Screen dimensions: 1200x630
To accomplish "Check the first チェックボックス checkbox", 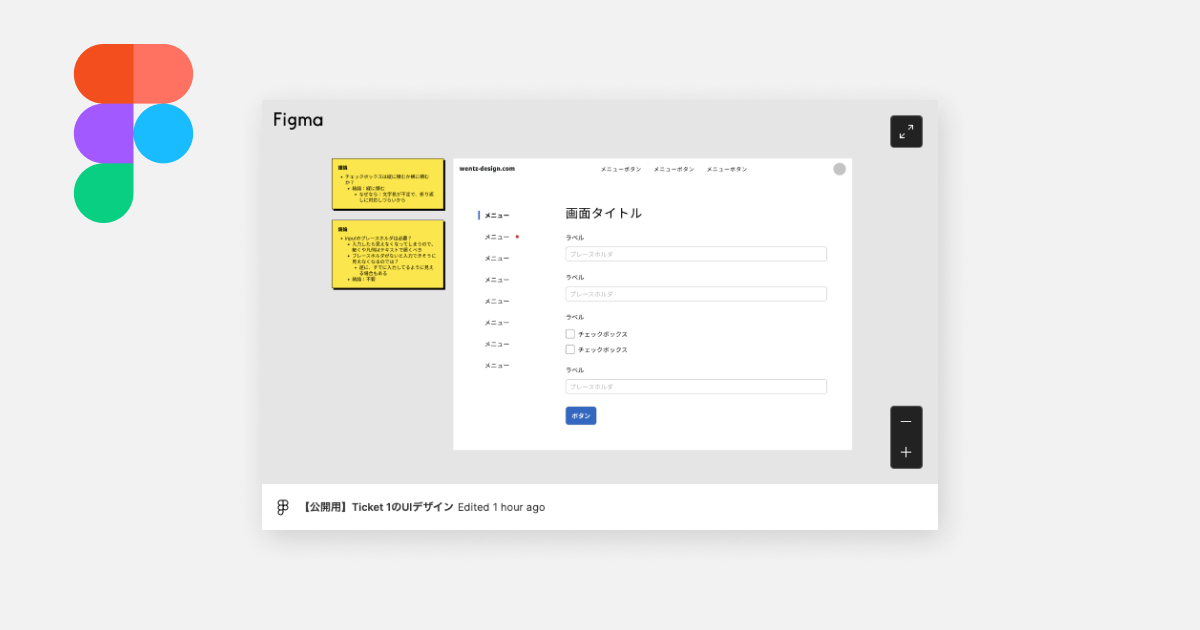I will pos(570,334).
